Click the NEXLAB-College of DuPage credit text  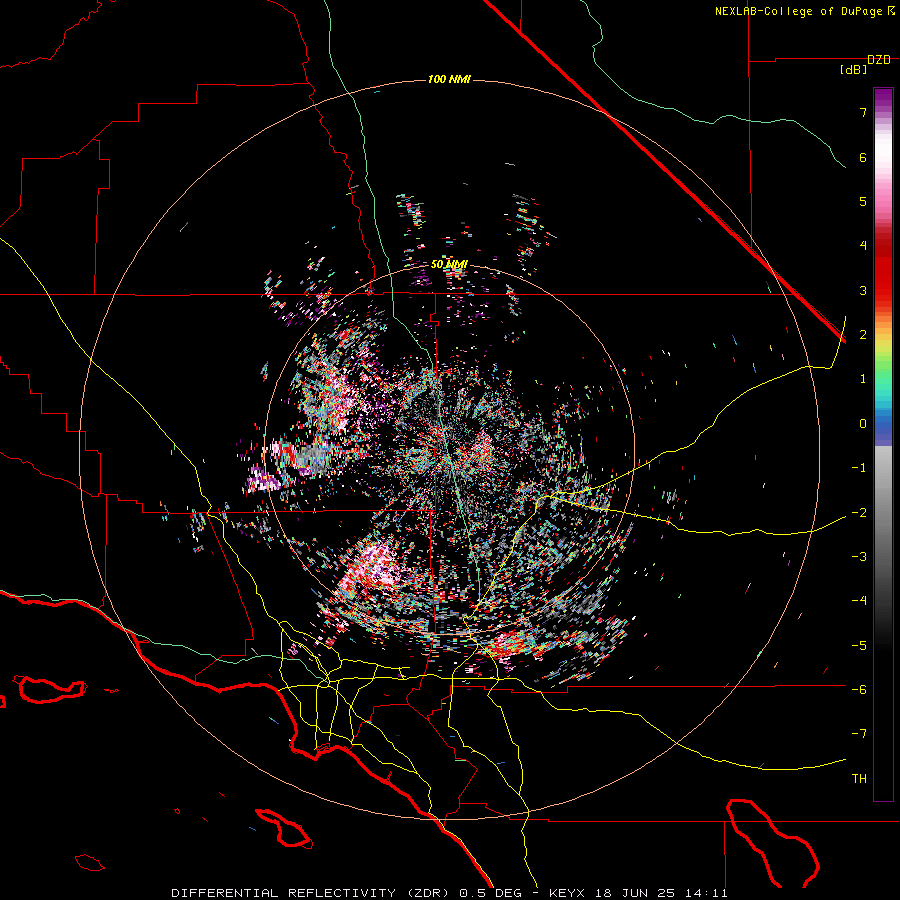[800, 11]
